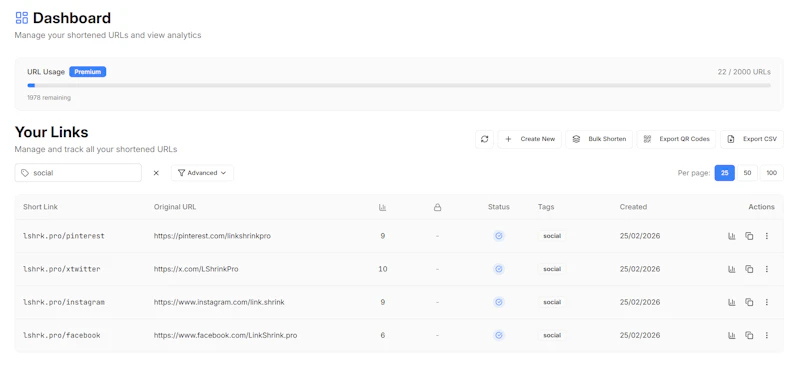Open more options for xtwitter row

click(x=766, y=269)
